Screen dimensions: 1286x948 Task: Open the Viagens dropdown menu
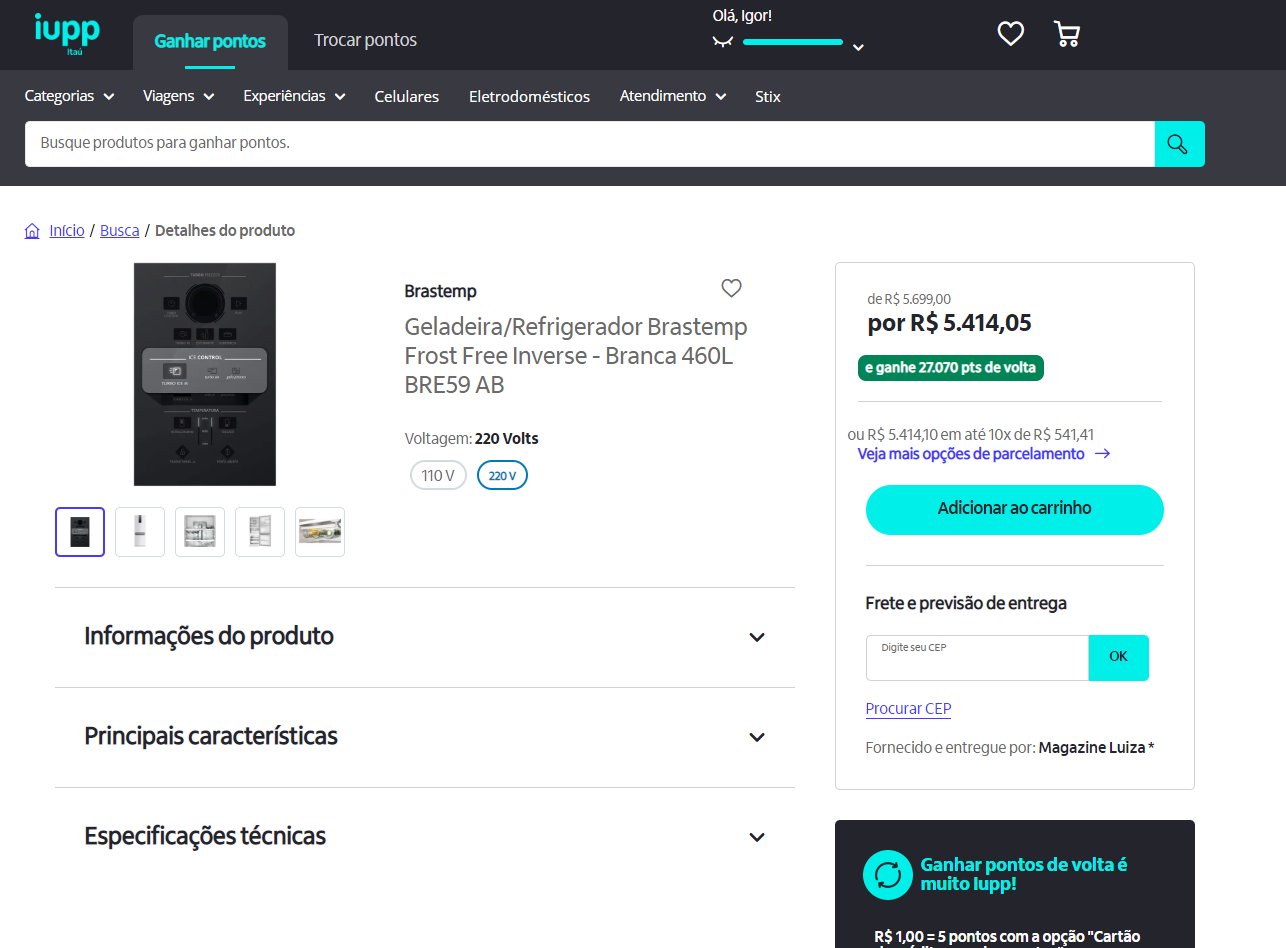tap(179, 96)
